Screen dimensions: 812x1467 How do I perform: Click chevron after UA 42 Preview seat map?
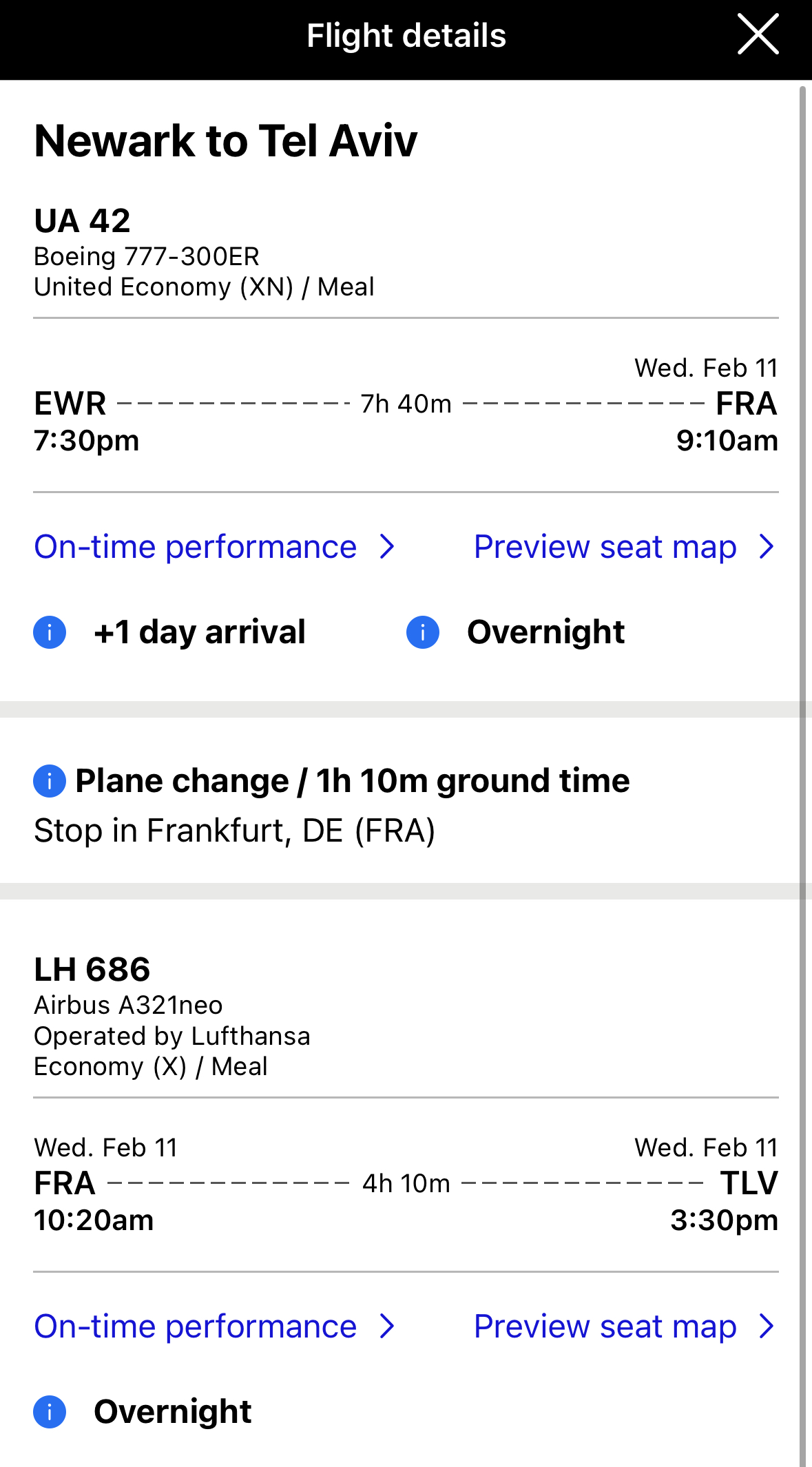coord(767,547)
